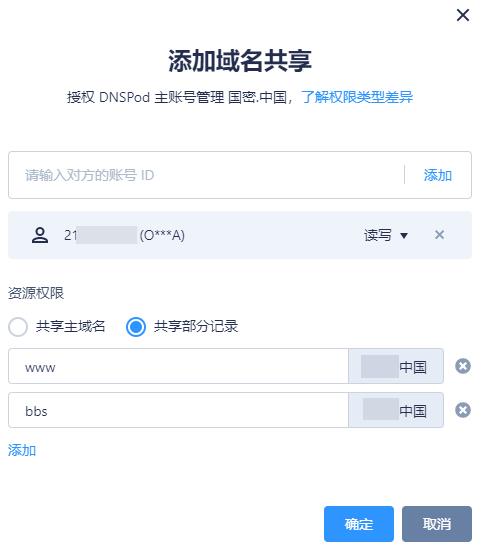
Task: Delete the www record row
Action: click(x=463, y=366)
